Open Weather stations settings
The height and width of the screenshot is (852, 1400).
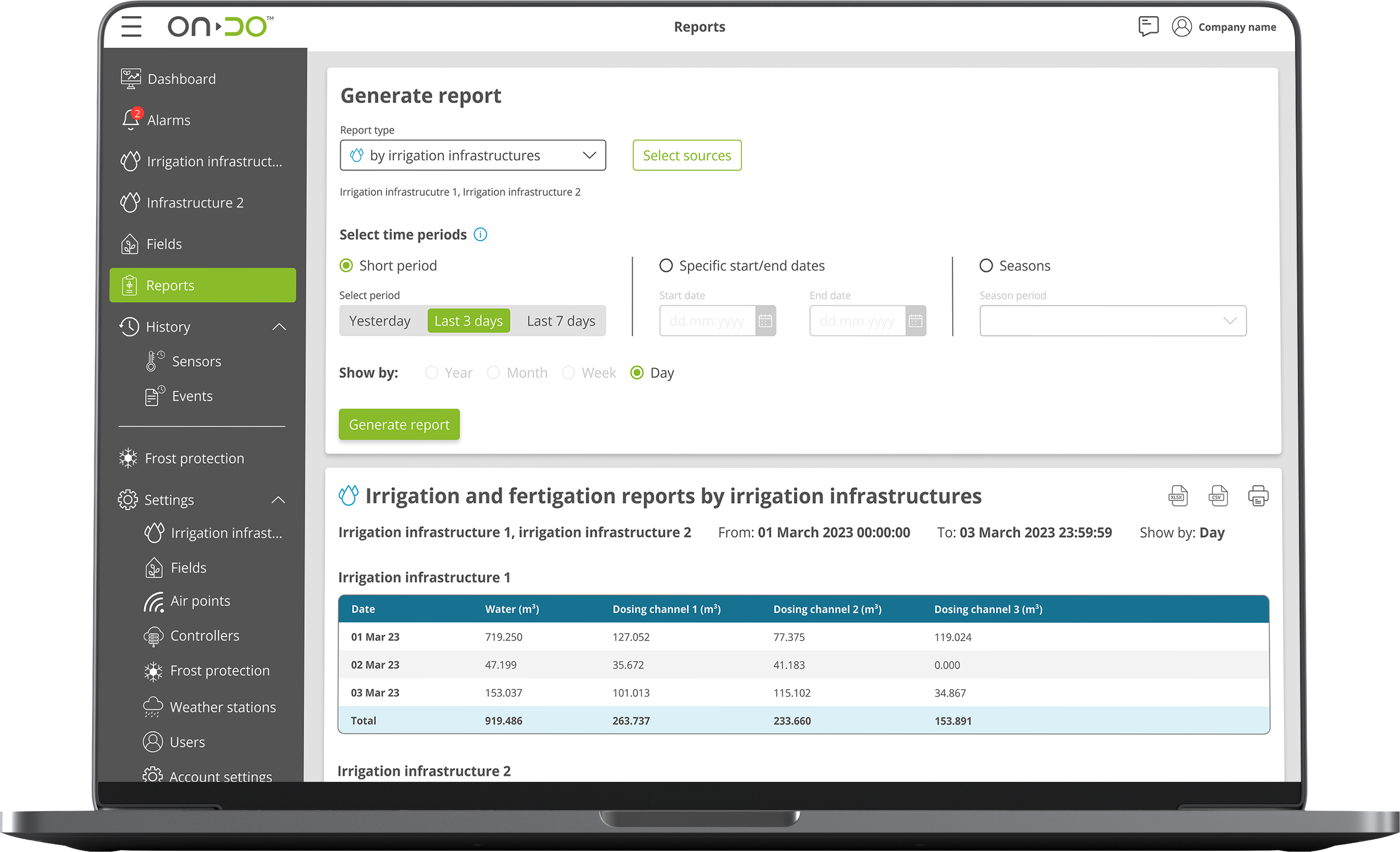click(222, 707)
